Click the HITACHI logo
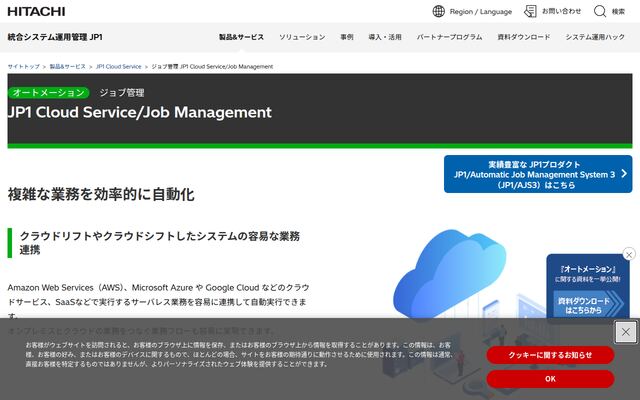The height and width of the screenshot is (400, 640). (36, 11)
